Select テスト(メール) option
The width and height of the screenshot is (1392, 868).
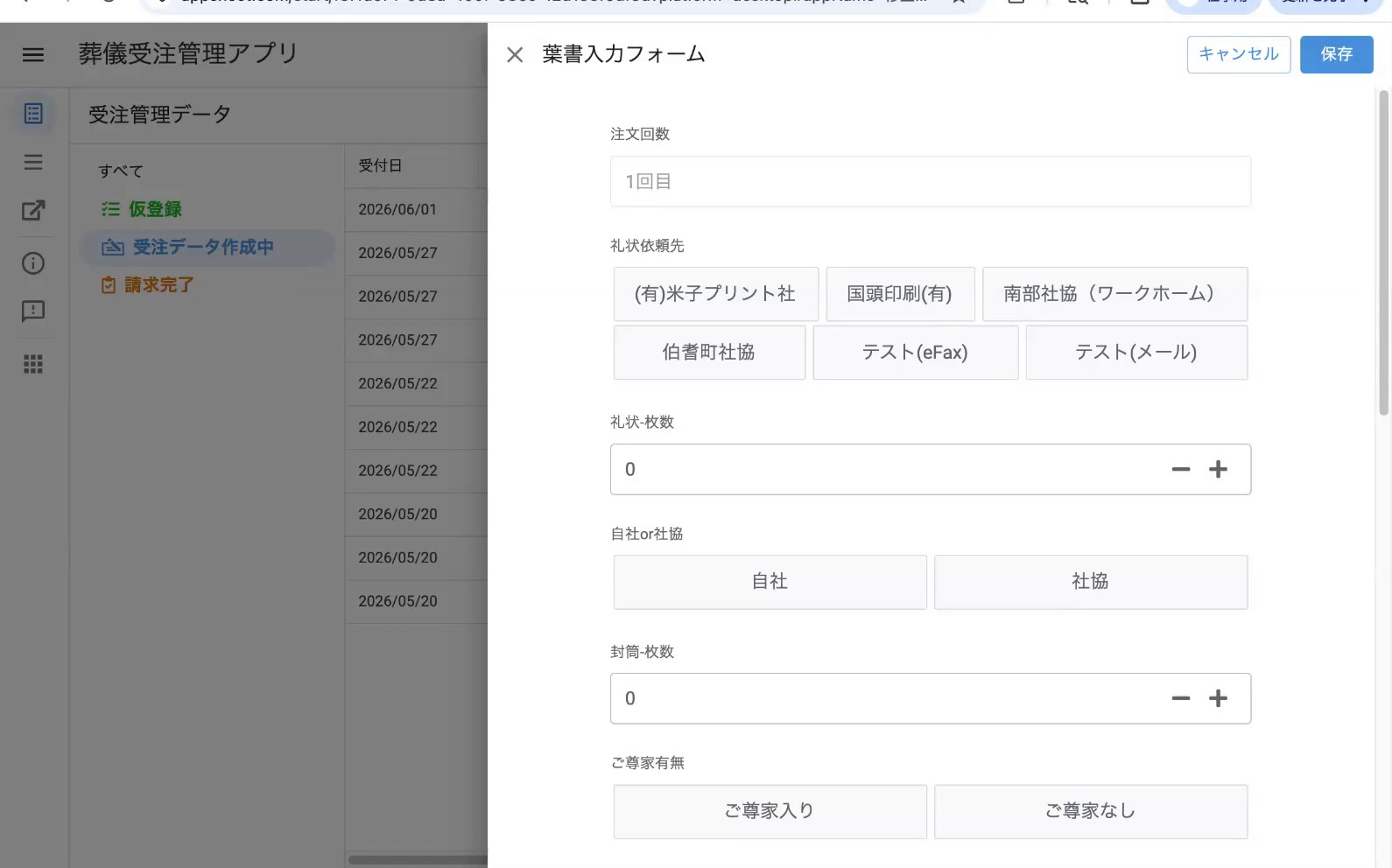1135,353
